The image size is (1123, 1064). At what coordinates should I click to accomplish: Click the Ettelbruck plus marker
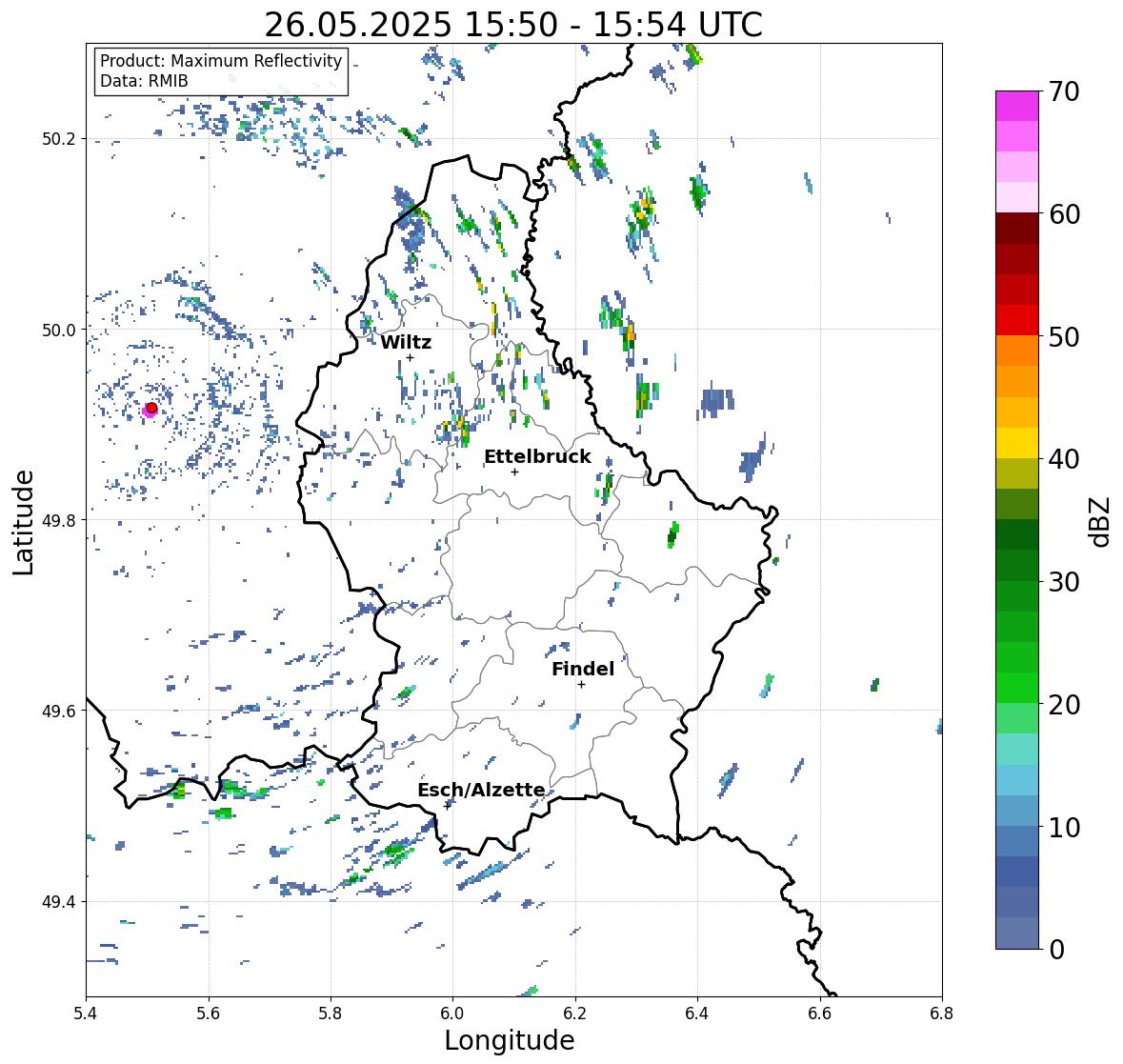tap(514, 472)
